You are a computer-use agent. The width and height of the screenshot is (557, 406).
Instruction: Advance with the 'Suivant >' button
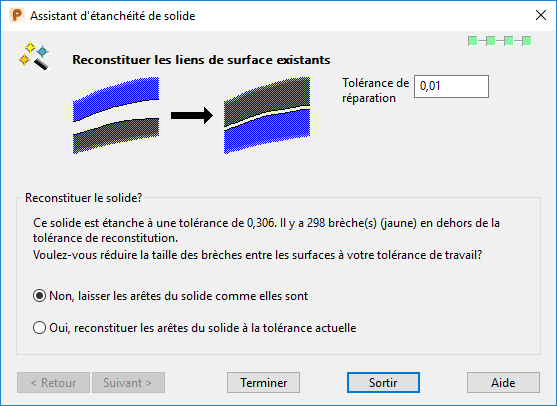(128, 383)
